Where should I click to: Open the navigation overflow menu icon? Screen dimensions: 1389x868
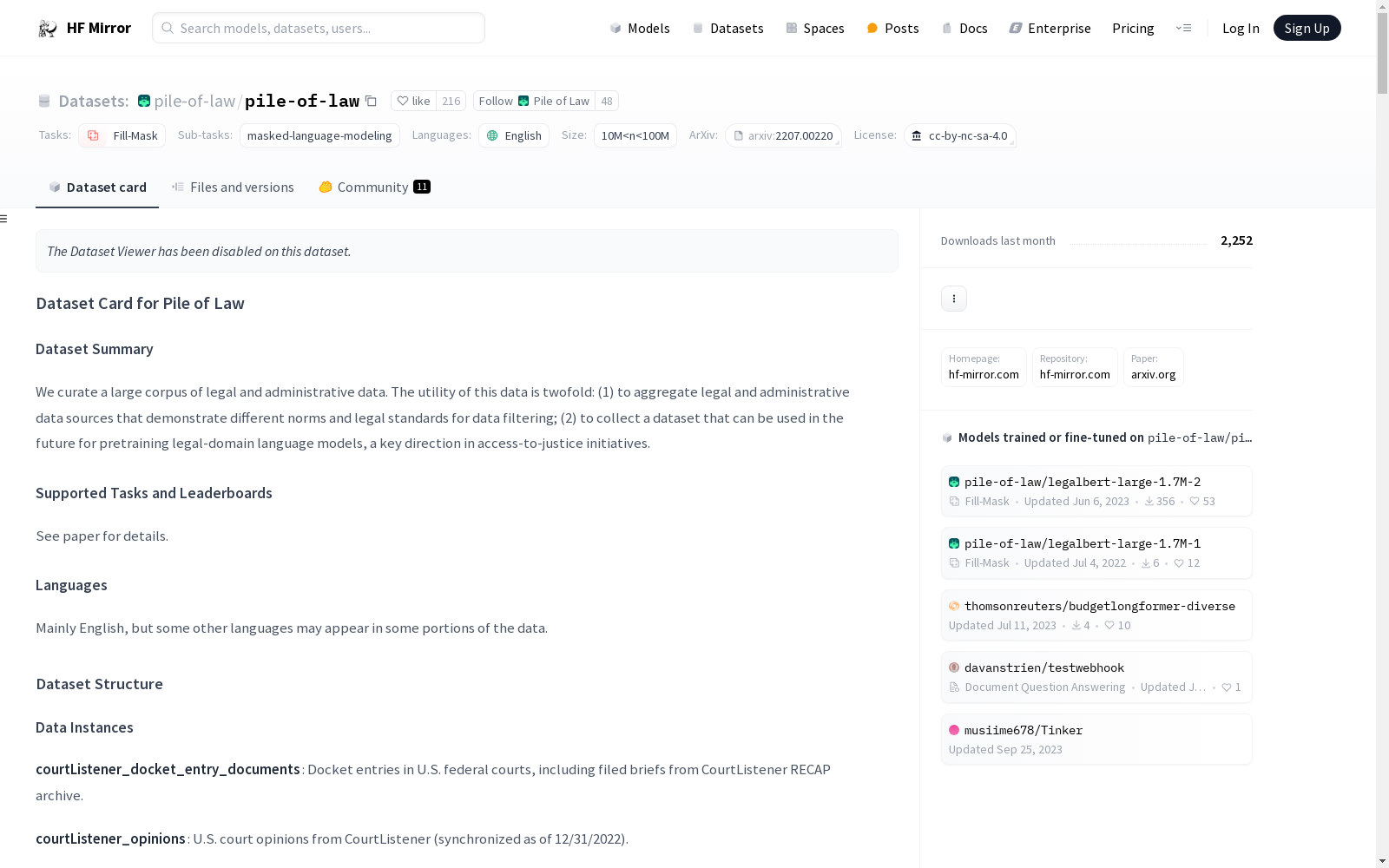pyautogui.click(x=1183, y=28)
